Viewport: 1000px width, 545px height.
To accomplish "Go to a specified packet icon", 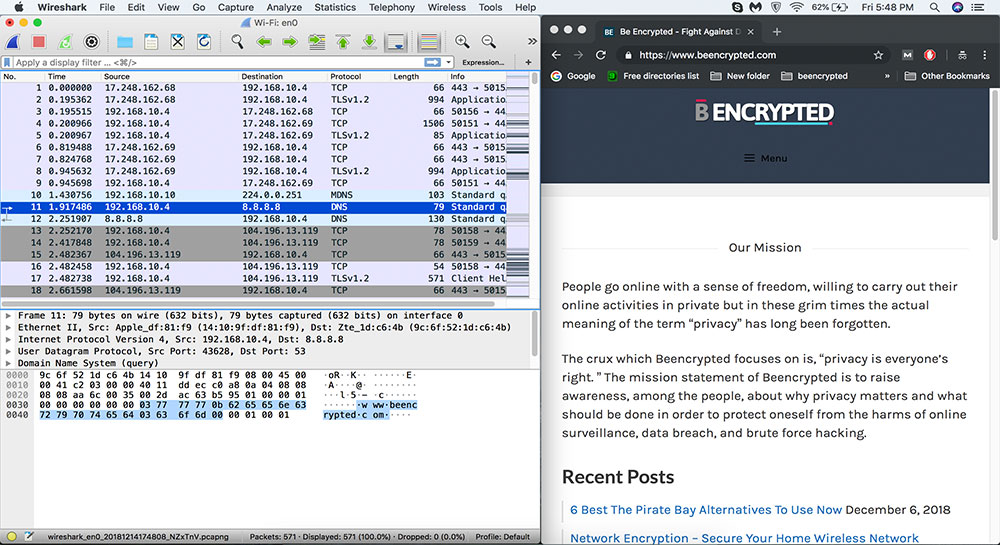I will [316, 42].
